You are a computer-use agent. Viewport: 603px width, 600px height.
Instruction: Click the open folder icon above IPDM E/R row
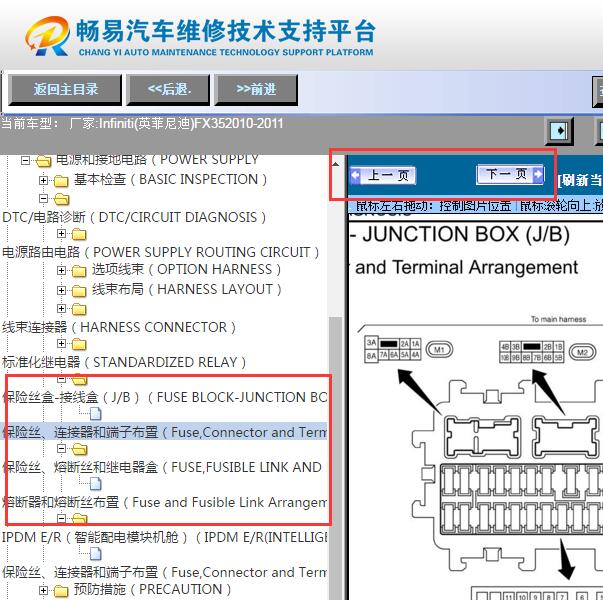(80, 519)
